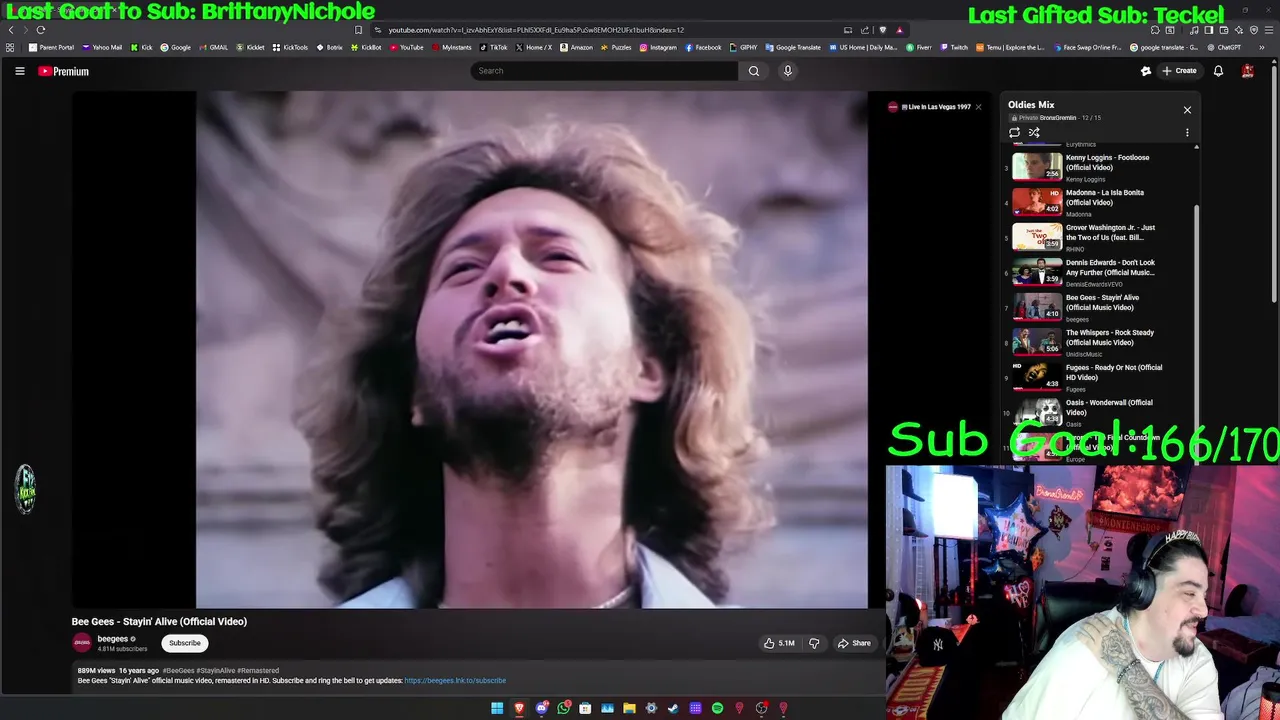Screen dimensions: 1280x720
Task: Open the Google Translate bookmark
Action: 792,47
